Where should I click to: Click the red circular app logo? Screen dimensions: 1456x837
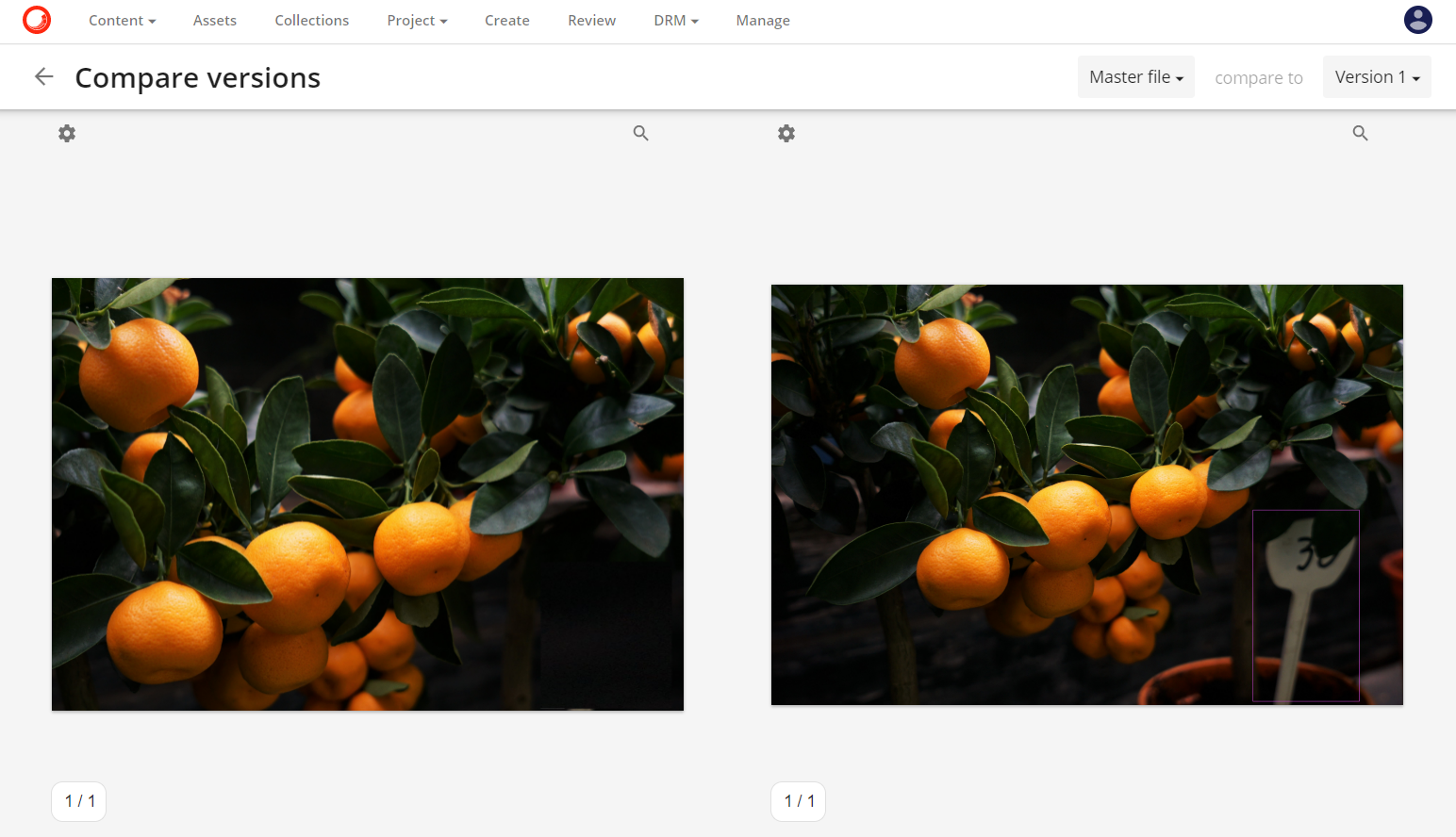37,20
